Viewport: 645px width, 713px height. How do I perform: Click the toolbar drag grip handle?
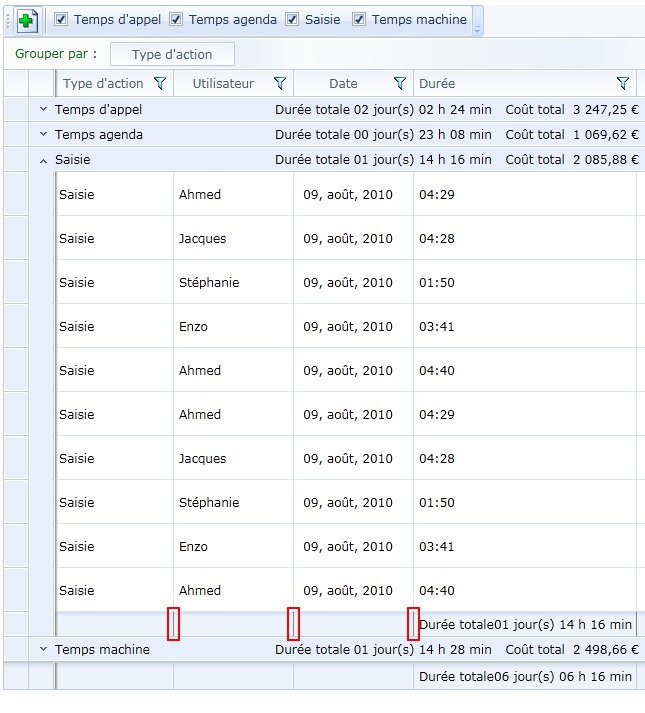[x=8, y=20]
